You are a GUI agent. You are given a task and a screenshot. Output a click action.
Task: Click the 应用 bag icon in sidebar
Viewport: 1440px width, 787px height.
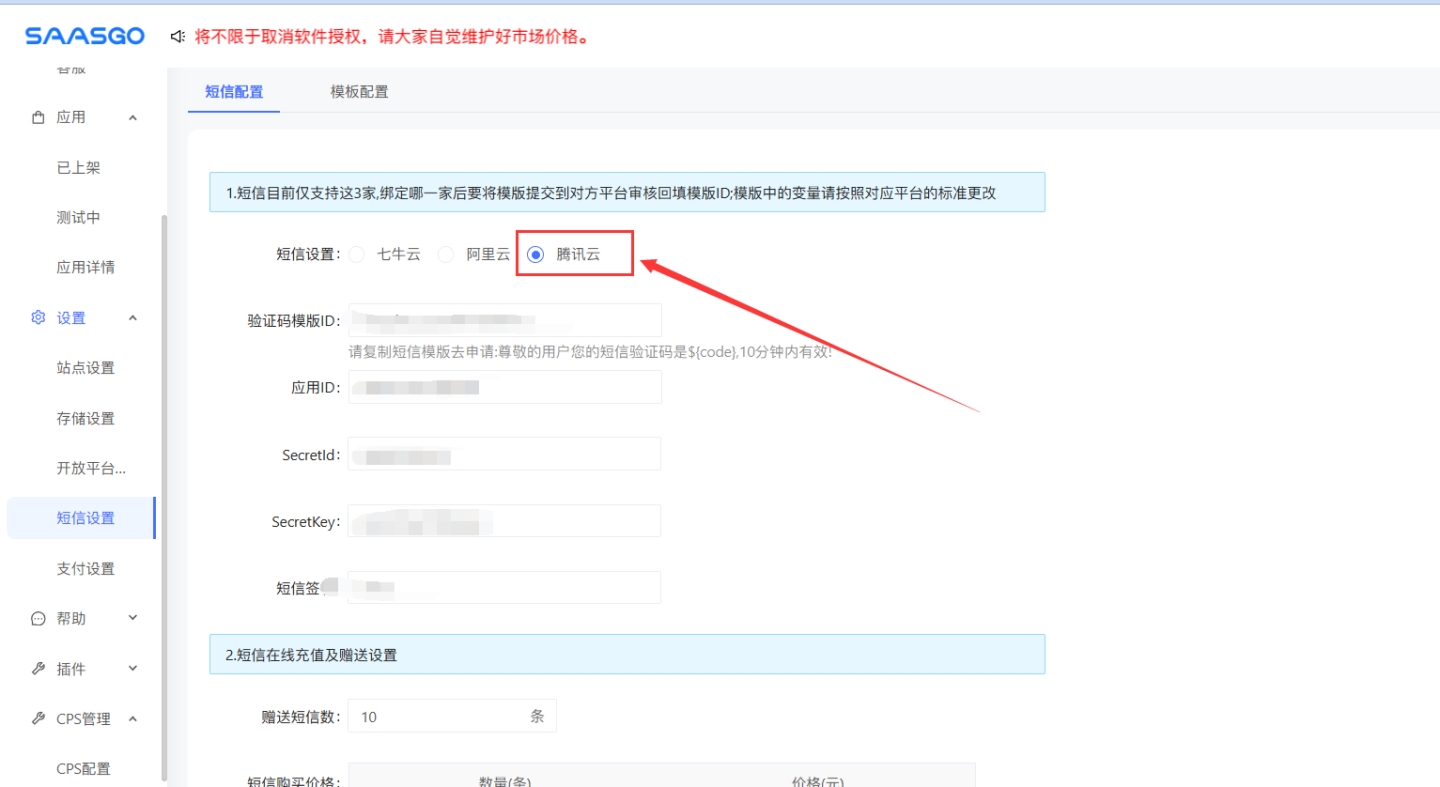click(39, 118)
